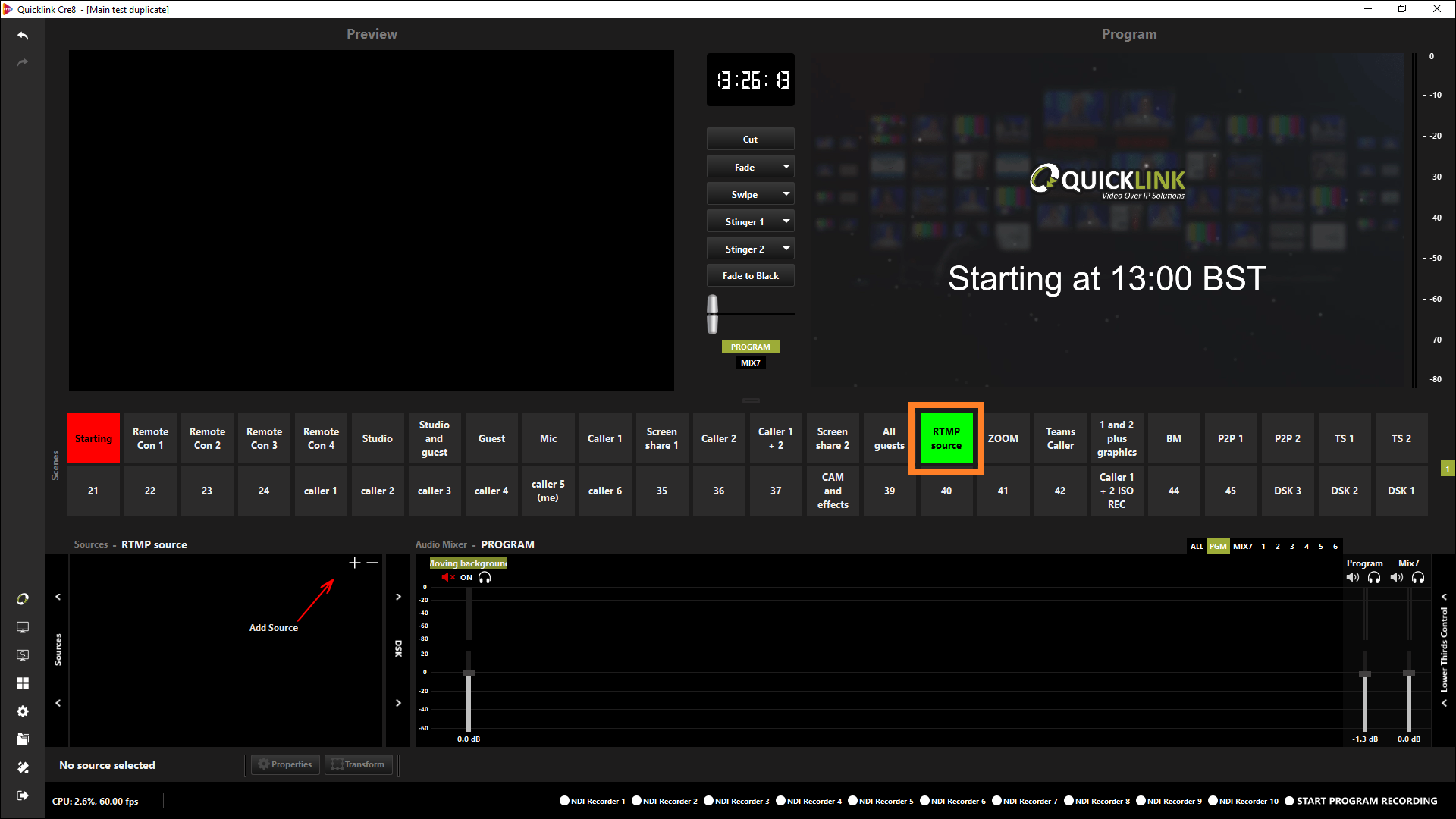The image size is (1456, 819).
Task: Select the Teams Caller scene
Action: pyautogui.click(x=1060, y=438)
